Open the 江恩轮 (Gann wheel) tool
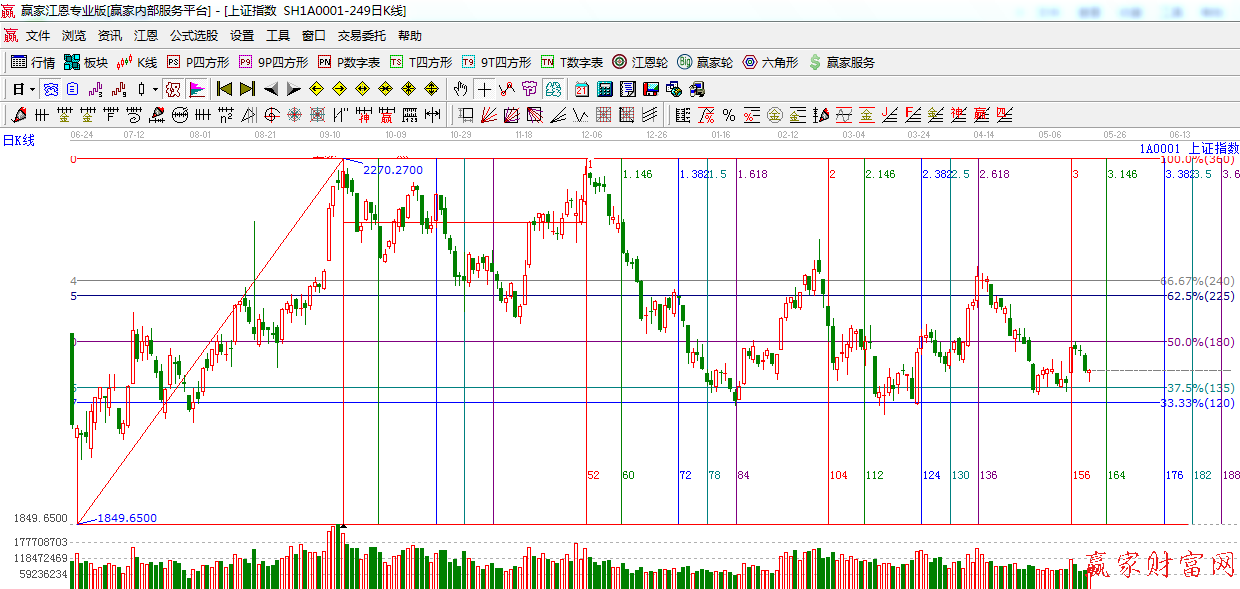This screenshot has width=1240, height=589. [640, 62]
